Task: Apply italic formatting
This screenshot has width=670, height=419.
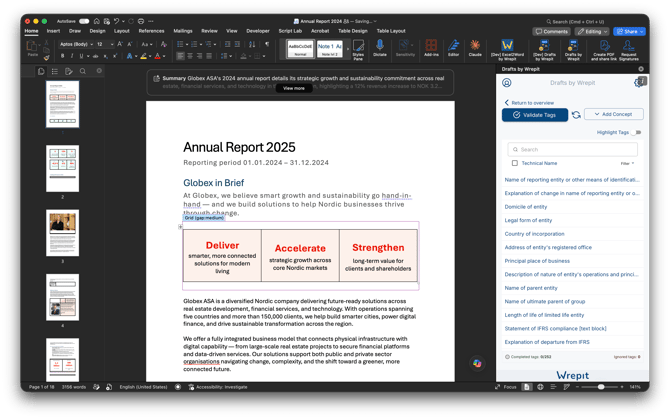Action: coord(72,56)
